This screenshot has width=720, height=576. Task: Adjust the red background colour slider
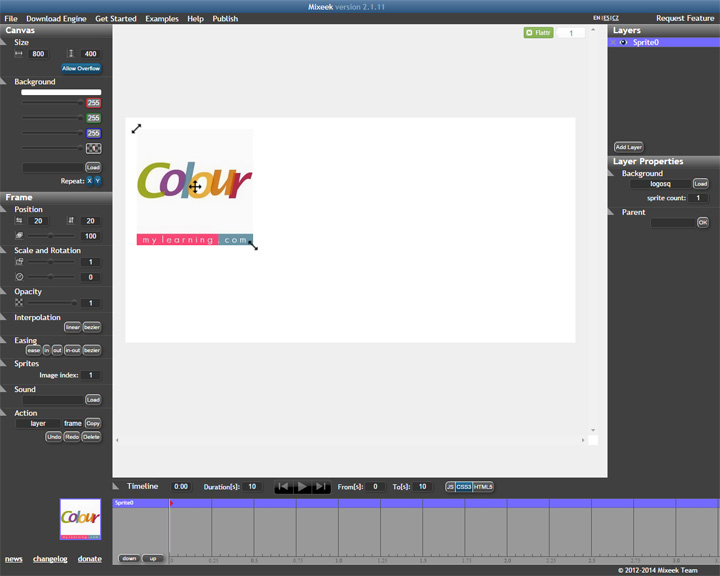(x=52, y=102)
